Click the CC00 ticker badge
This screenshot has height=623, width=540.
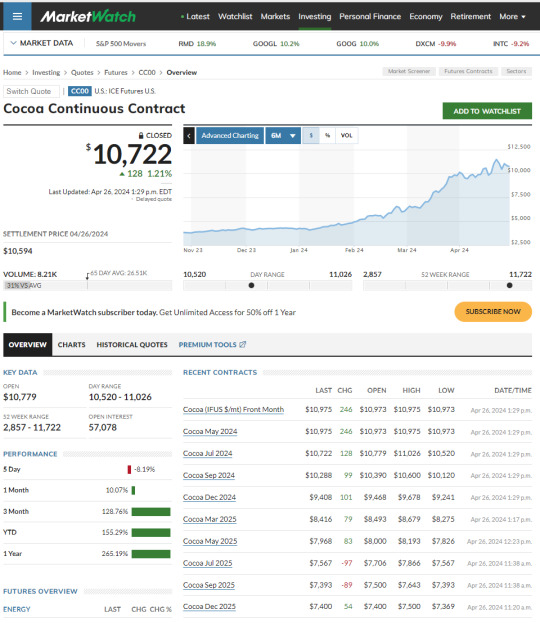pos(79,91)
